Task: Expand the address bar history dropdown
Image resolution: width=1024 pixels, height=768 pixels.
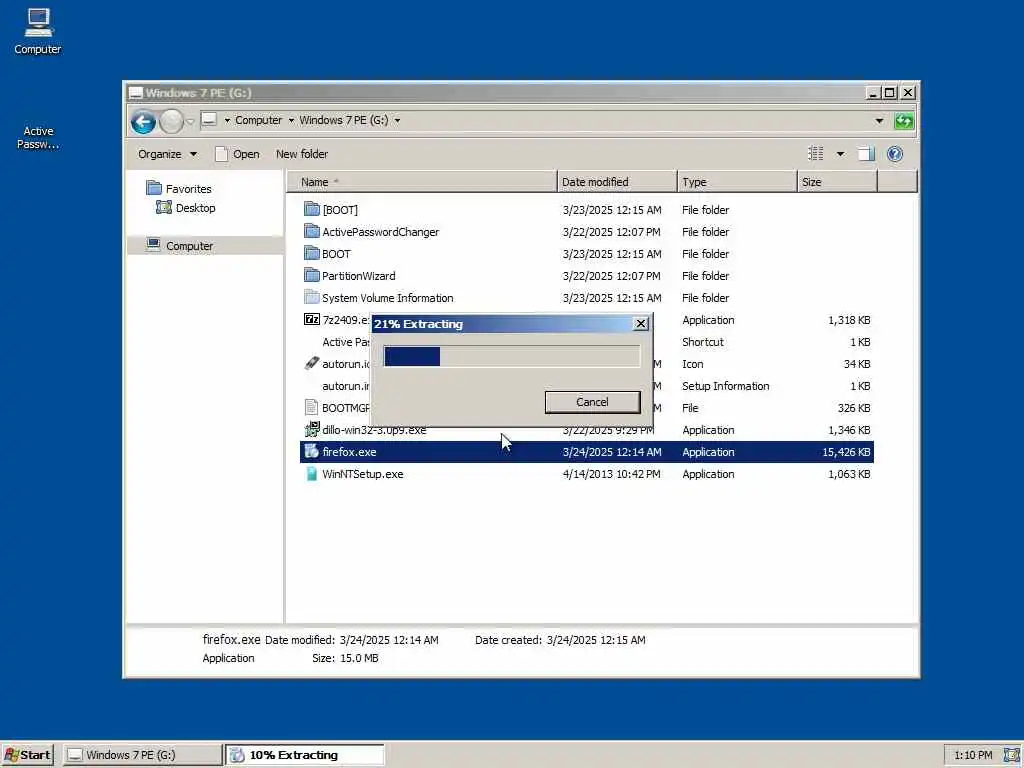Action: 879,121
